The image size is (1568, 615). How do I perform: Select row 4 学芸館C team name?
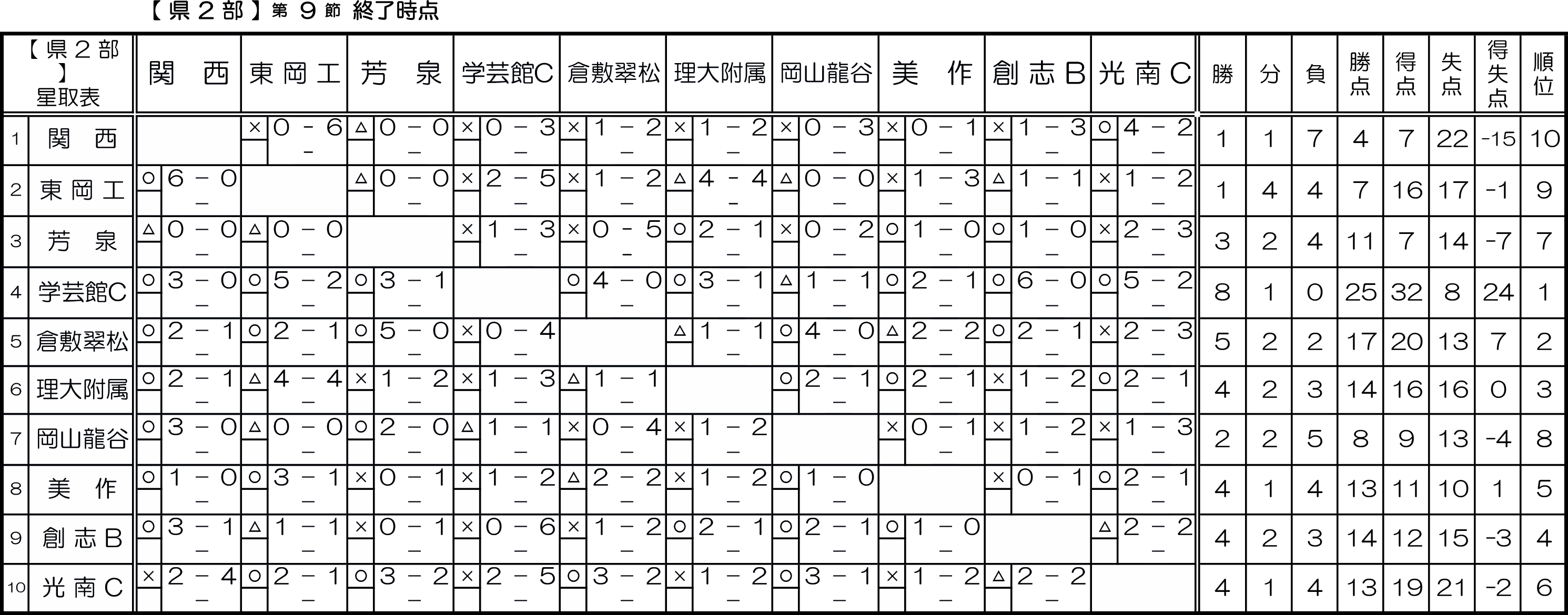(x=81, y=293)
